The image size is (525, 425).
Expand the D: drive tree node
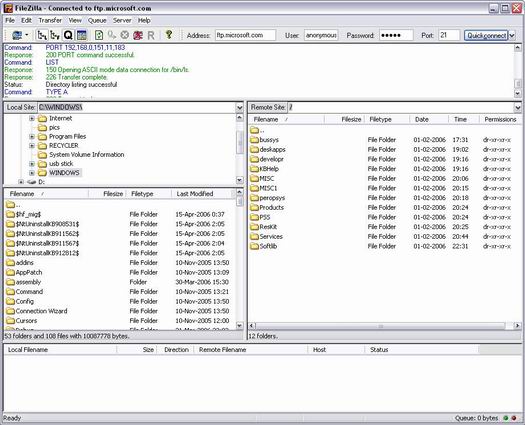click(21, 182)
